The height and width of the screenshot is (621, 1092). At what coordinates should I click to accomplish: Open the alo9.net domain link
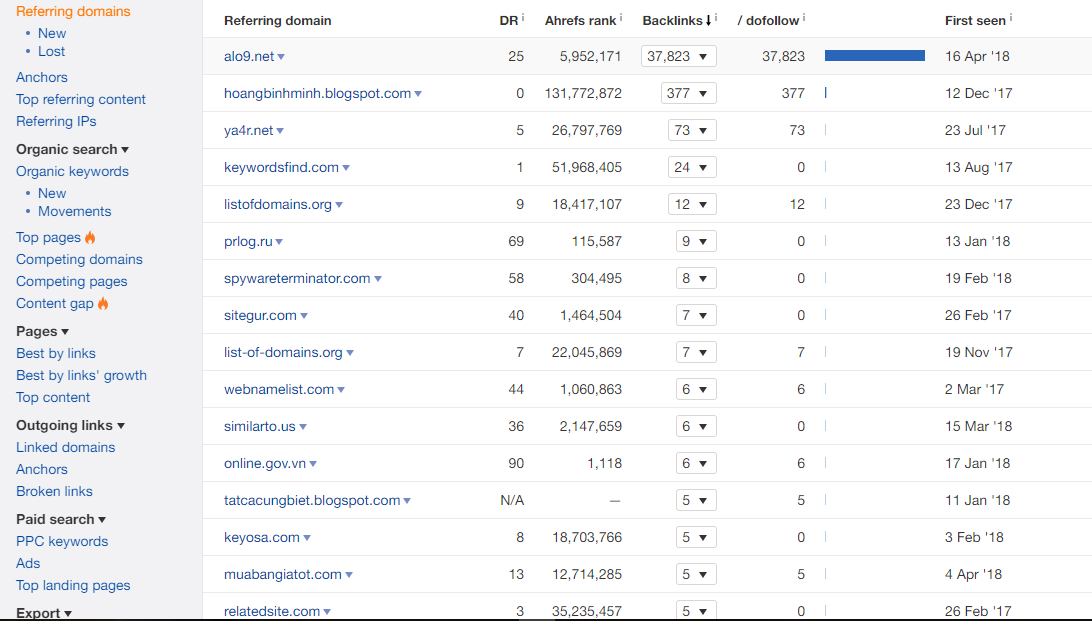(x=249, y=56)
